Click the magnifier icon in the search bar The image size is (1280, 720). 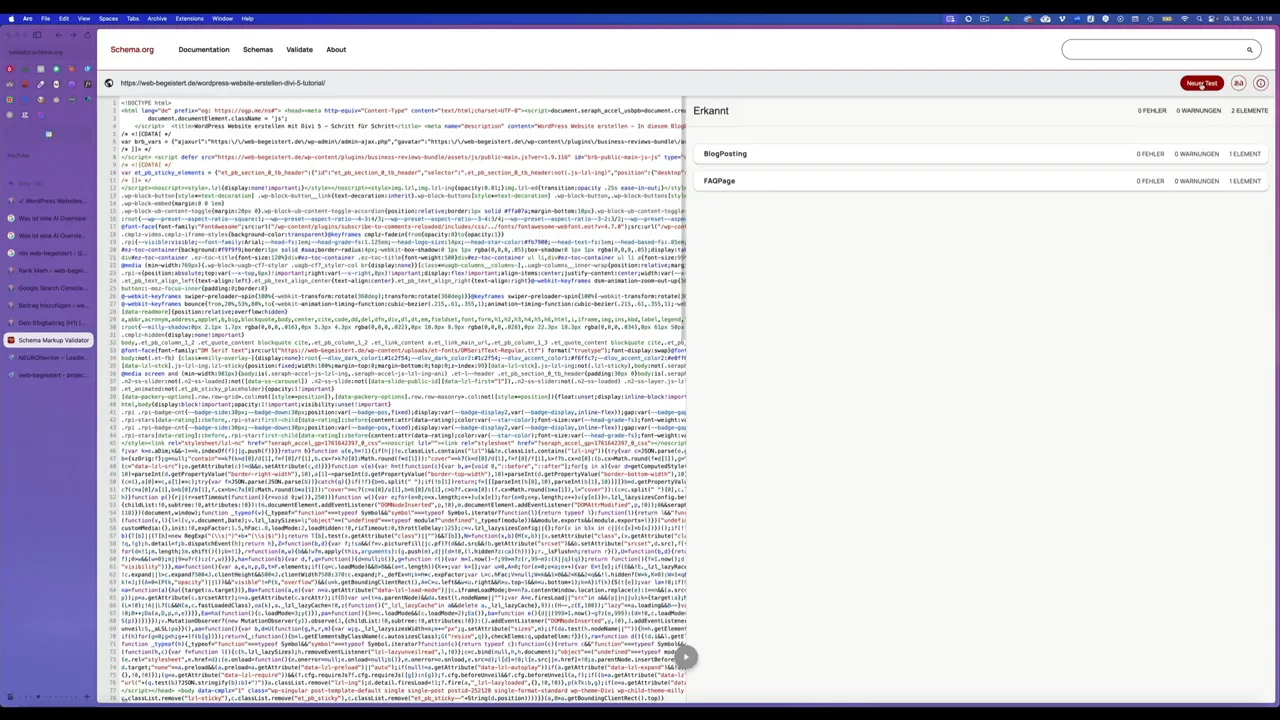(x=1250, y=50)
